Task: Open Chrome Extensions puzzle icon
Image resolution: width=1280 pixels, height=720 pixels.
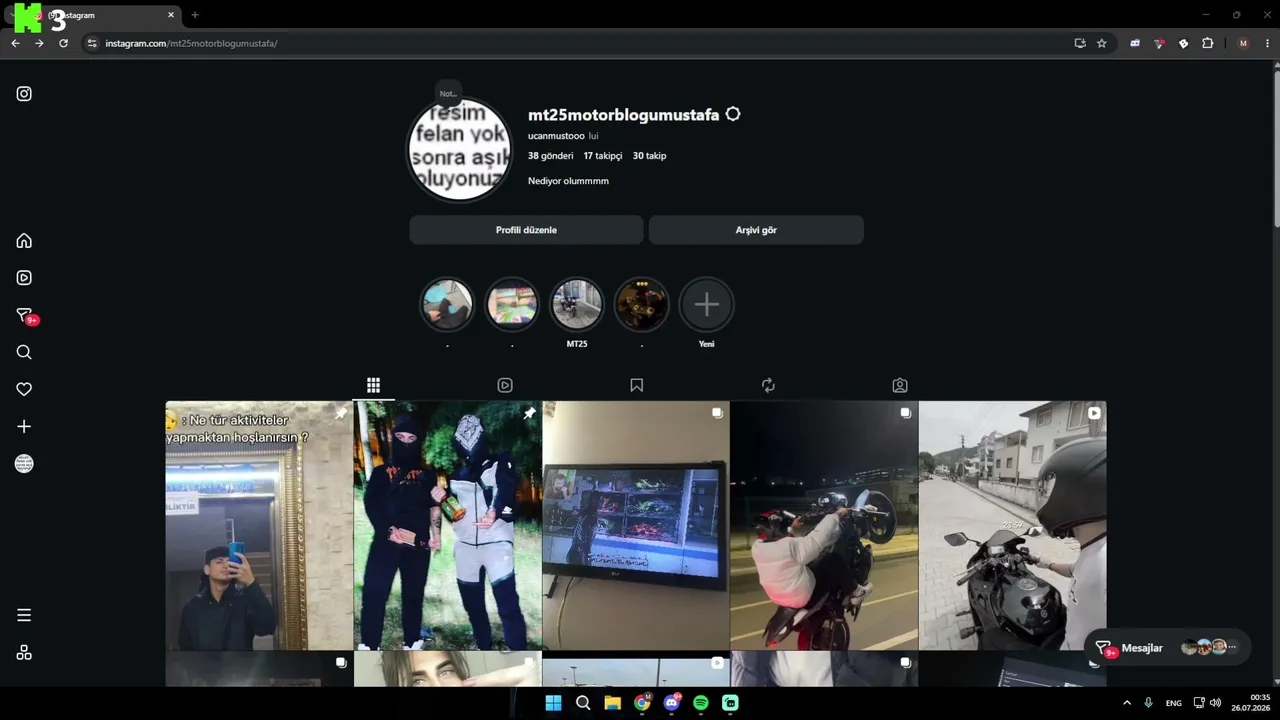Action: pyautogui.click(x=1208, y=43)
